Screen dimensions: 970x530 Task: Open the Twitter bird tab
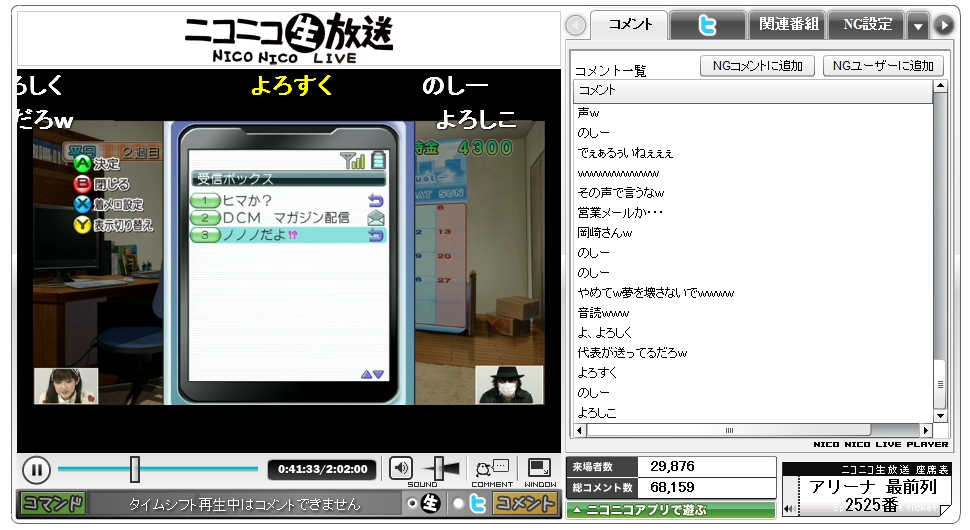[x=708, y=25]
